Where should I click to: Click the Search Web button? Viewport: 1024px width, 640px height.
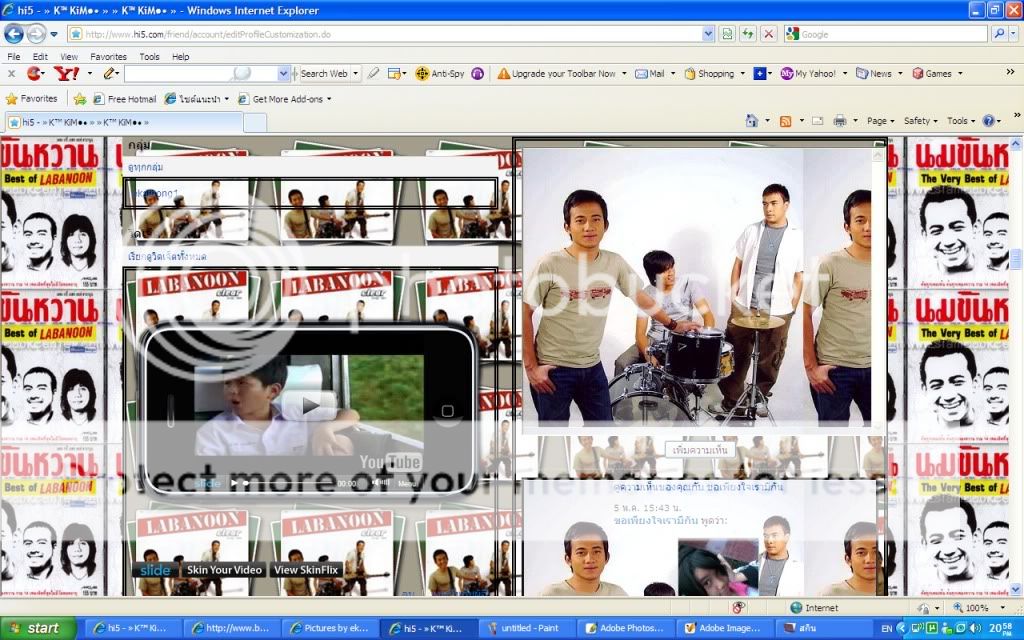click(x=324, y=74)
